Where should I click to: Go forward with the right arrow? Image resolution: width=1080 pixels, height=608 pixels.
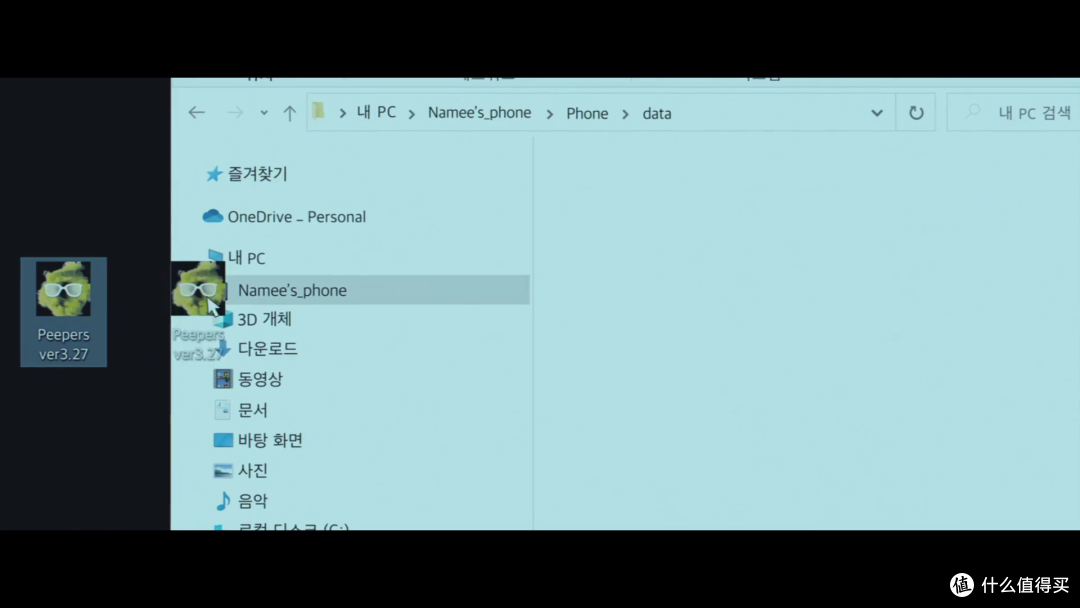click(236, 112)
